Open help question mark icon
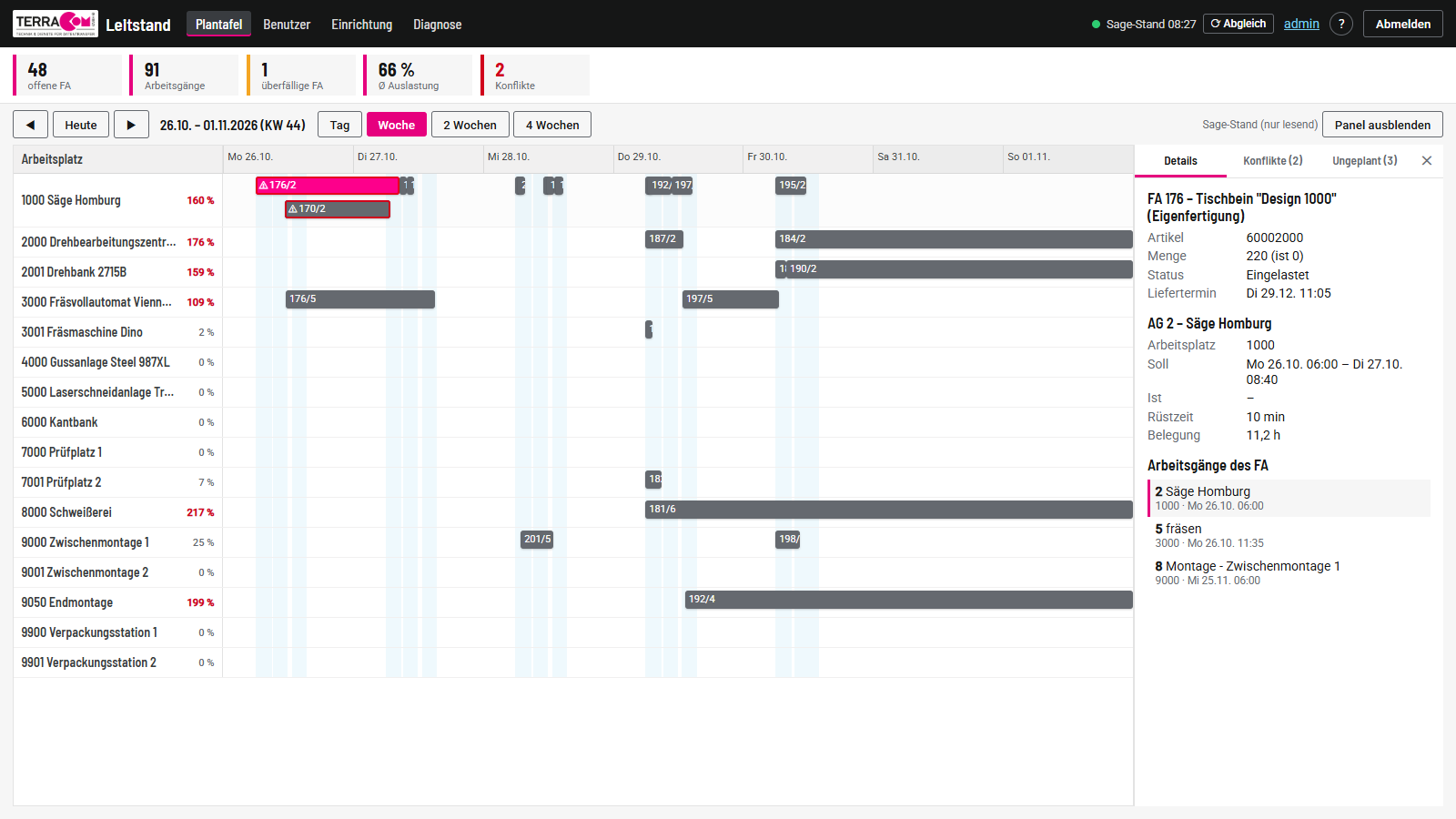Screen dimensions: 1456x819 [1341, 24]
